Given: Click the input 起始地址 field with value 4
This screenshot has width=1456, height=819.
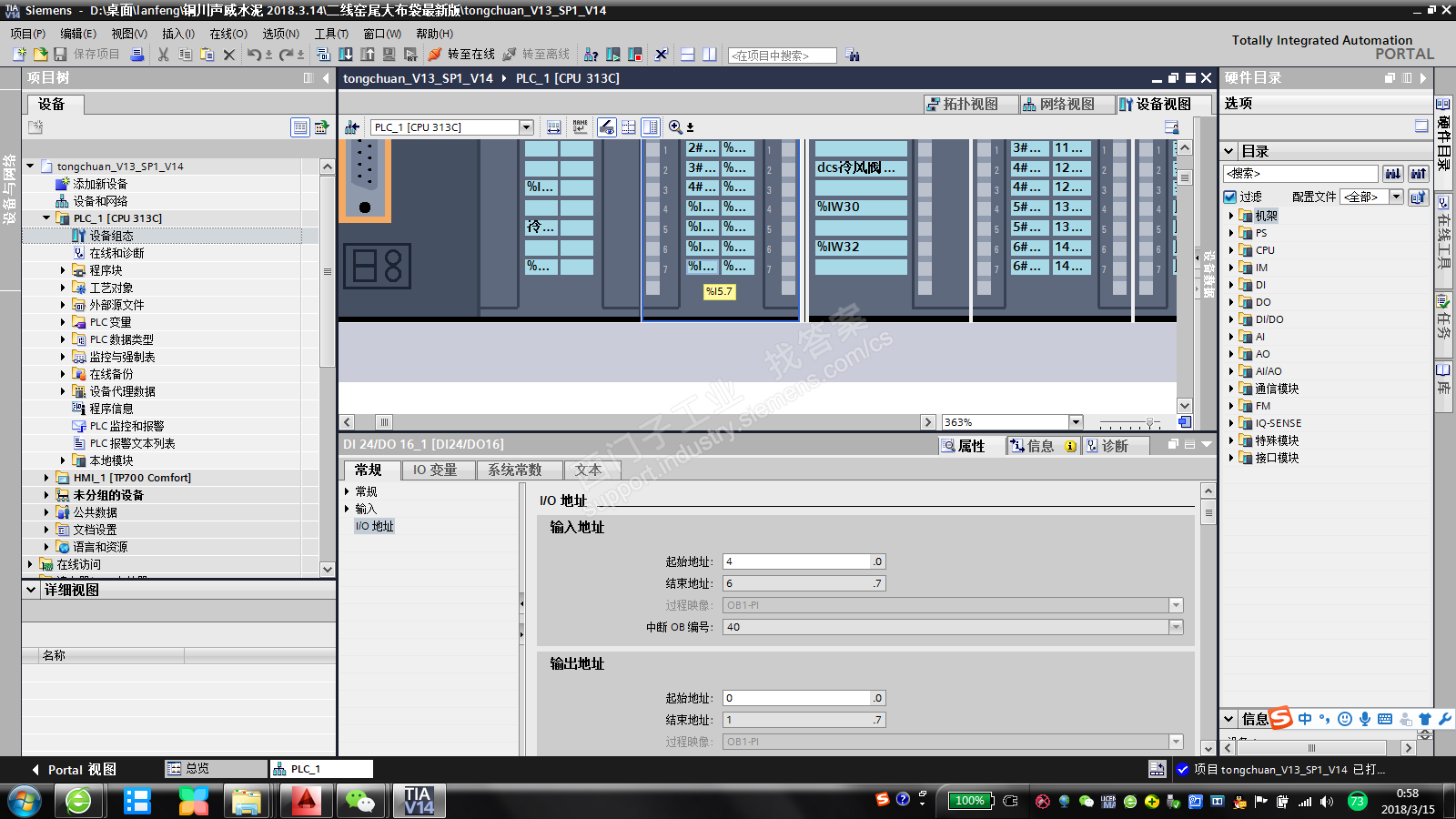Looking at the screenshot, I should (804, 561).
